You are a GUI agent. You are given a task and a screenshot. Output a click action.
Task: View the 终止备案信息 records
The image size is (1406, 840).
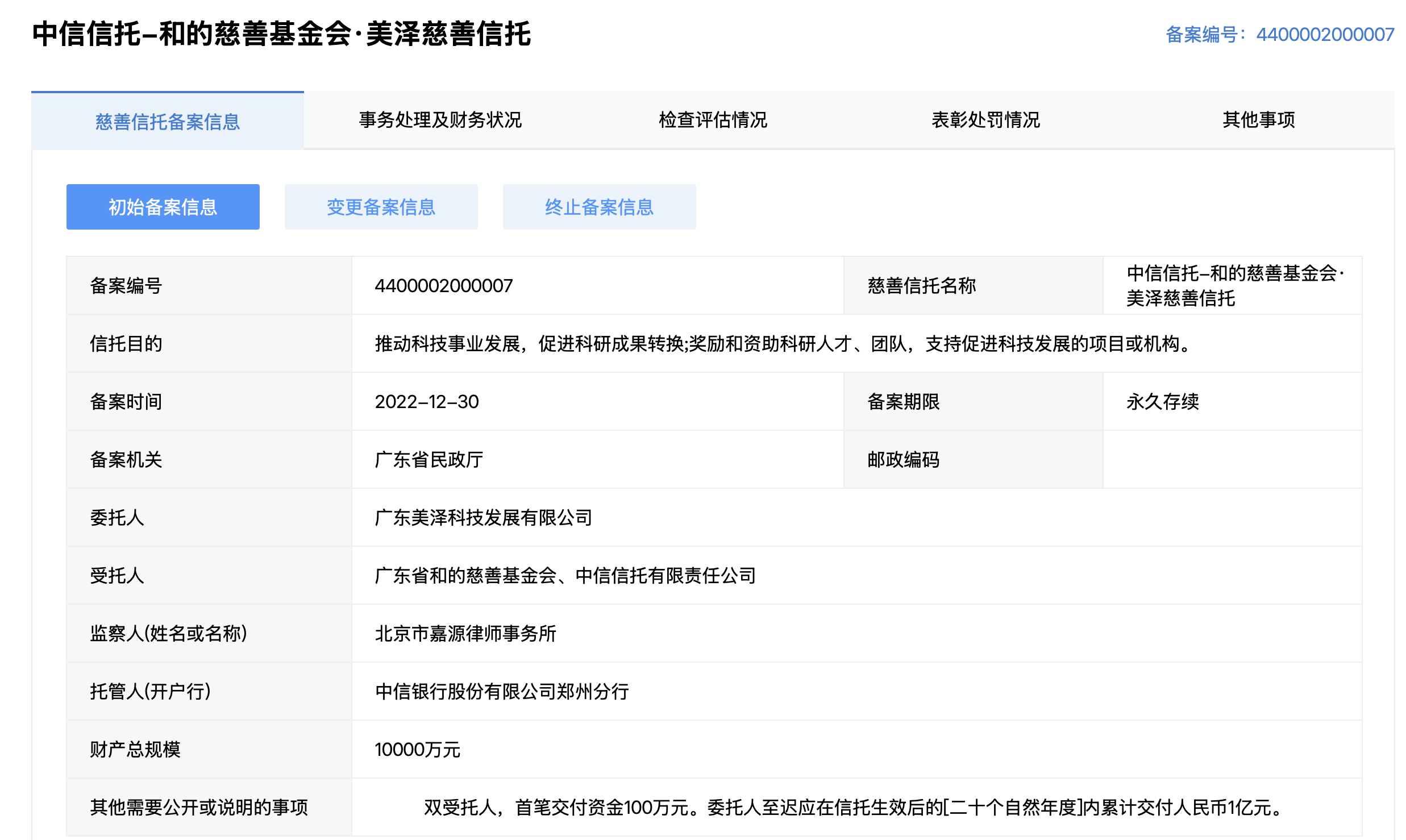click(x=599, y=206)
